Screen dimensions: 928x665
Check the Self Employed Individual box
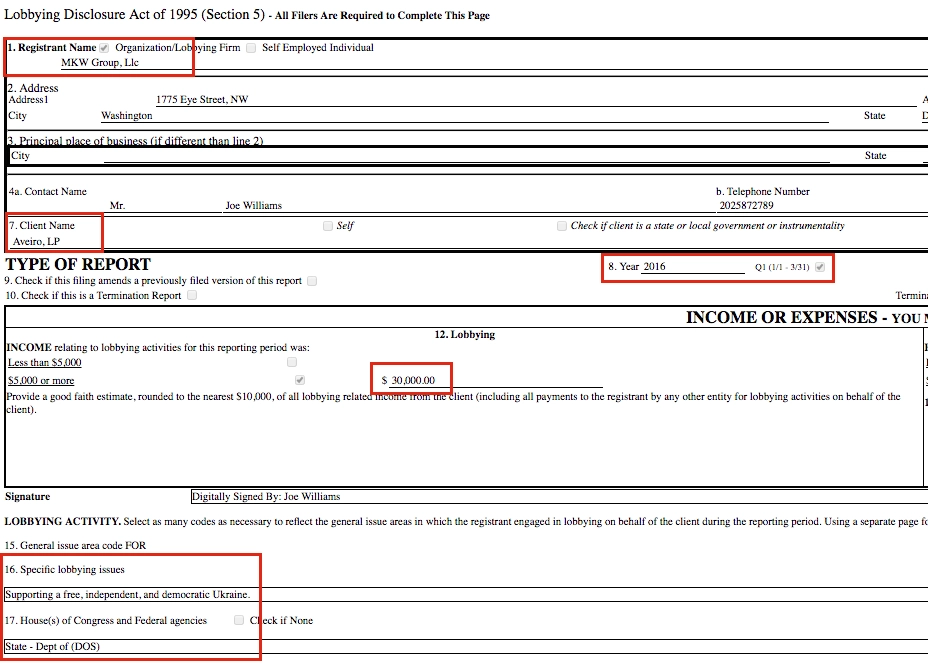(x=251, y=48)
